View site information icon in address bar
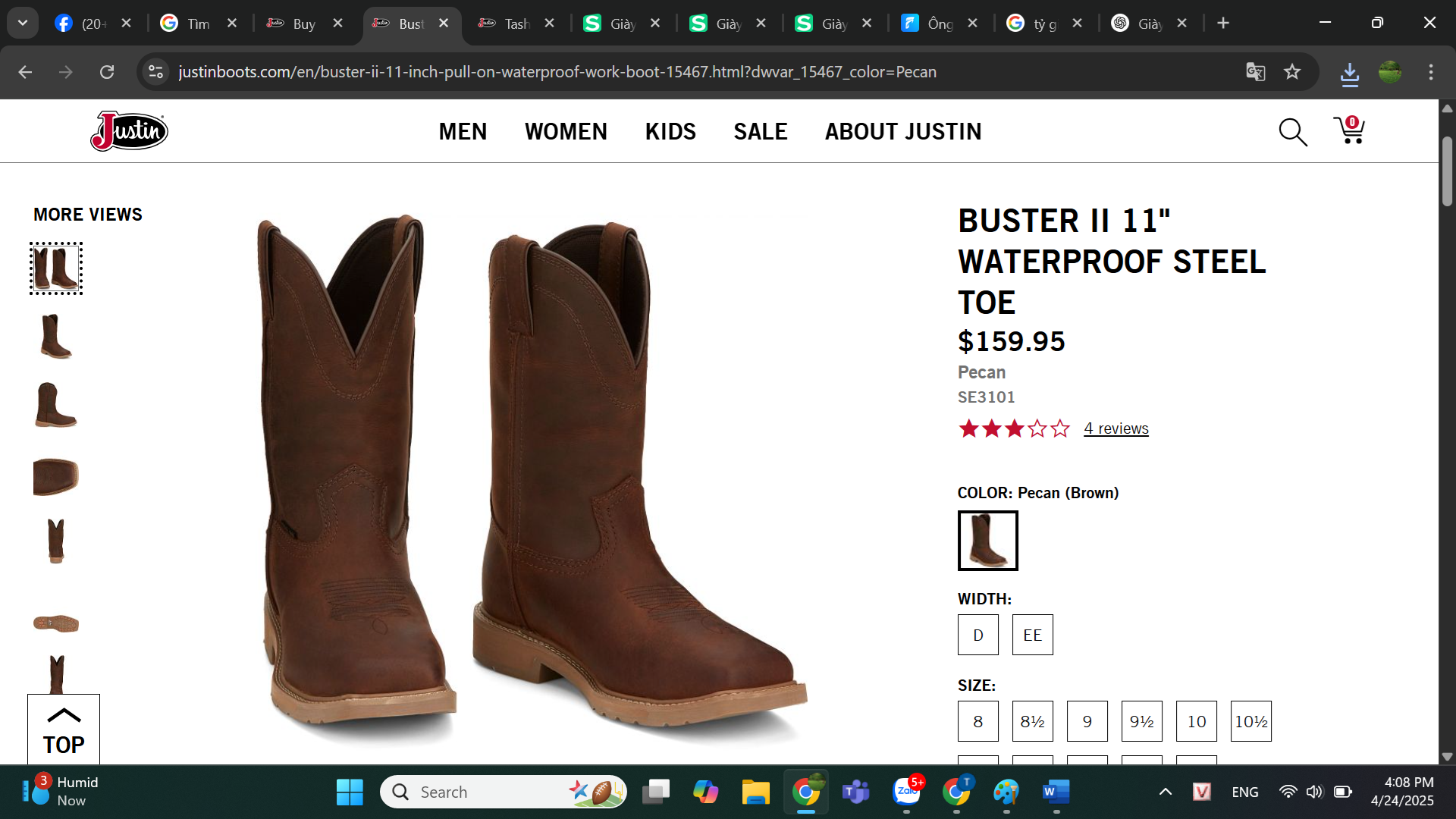1456x819 pixels. point(155,72)
